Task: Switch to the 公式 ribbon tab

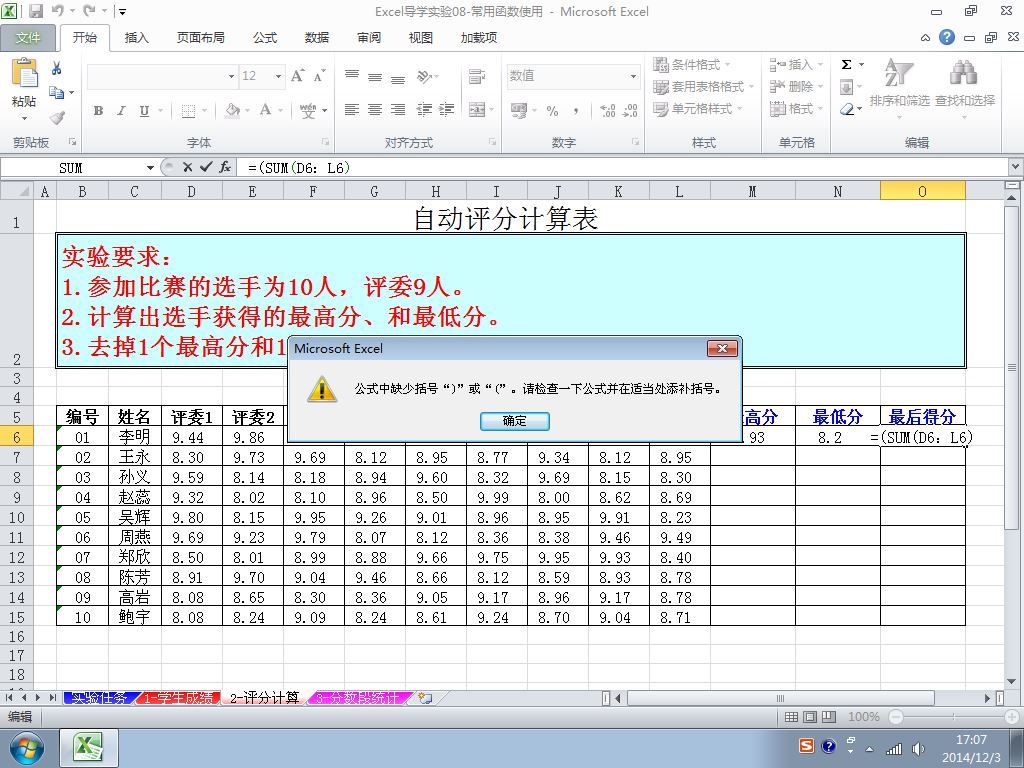Action: click(x=265, y=38)
